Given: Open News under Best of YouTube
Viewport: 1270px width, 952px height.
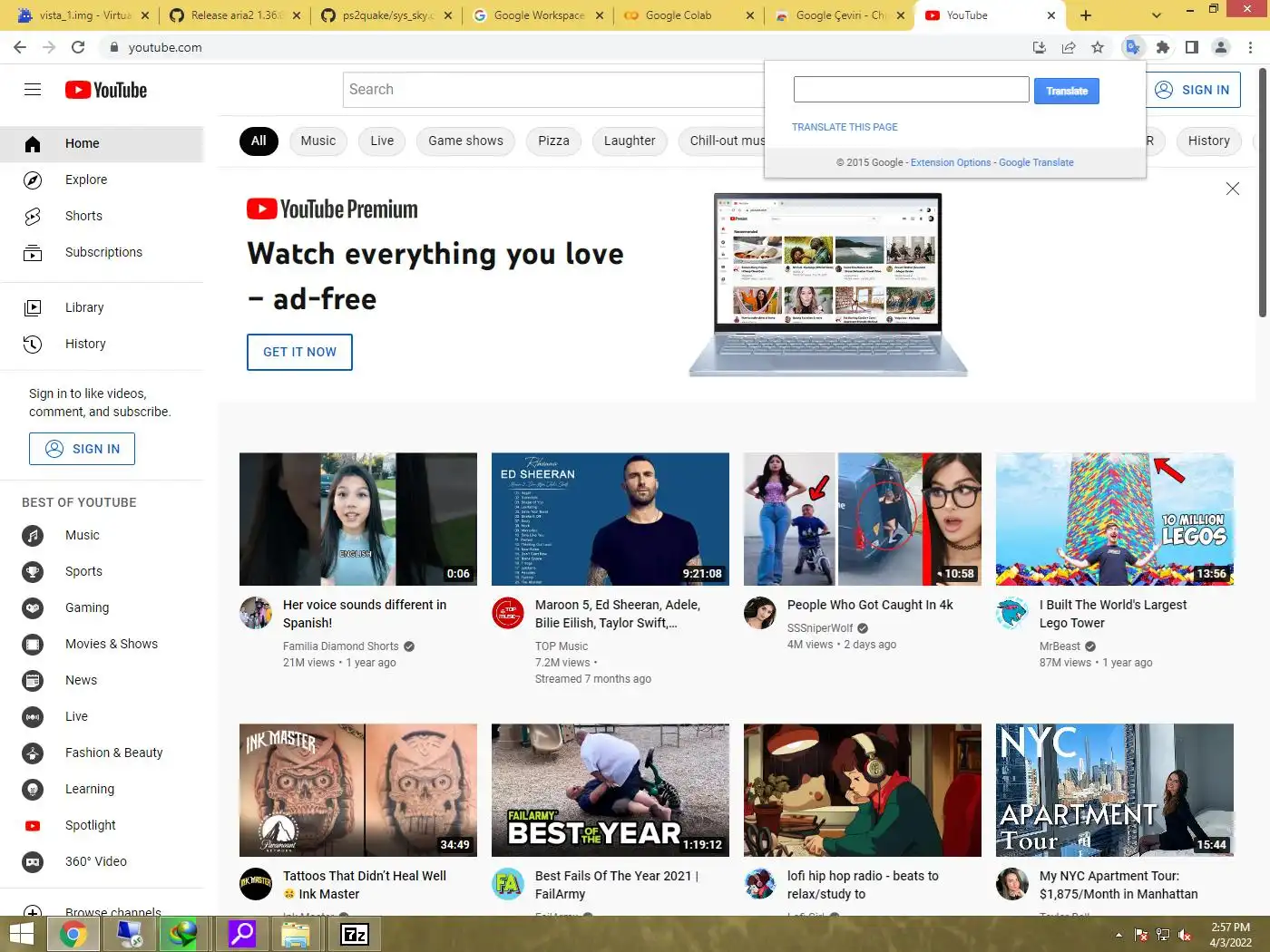Looking at the screenshot, I should coord(102,680).
